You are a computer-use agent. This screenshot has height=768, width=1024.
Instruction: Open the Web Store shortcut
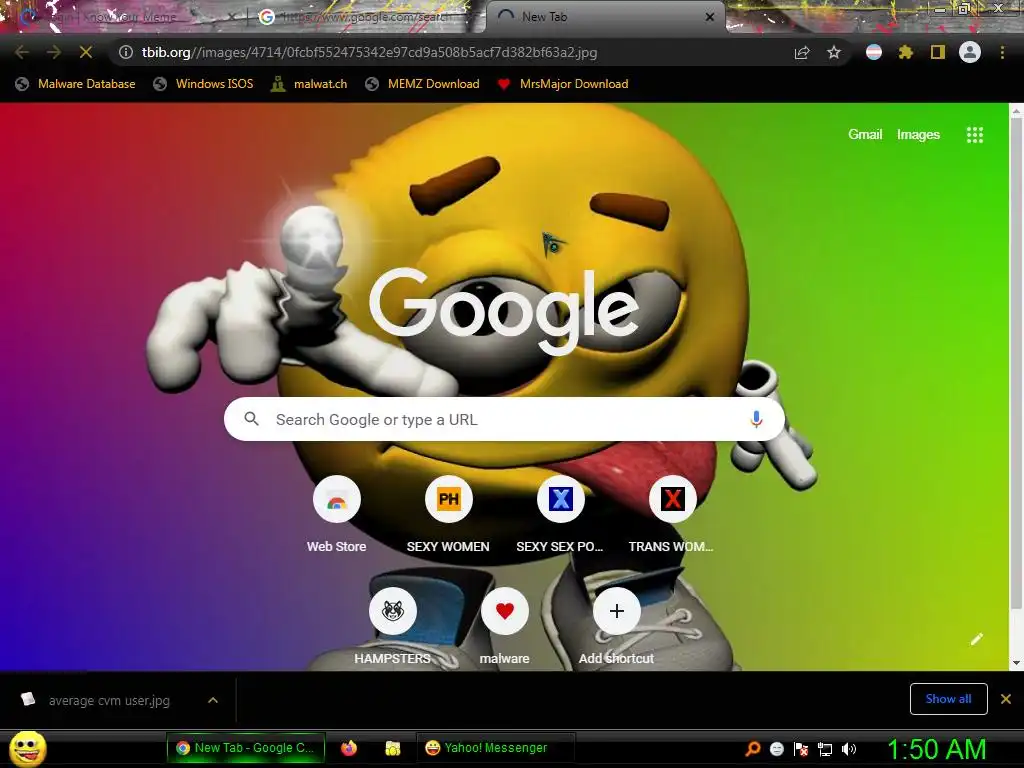pyautogui.click(x=336, y=514)
